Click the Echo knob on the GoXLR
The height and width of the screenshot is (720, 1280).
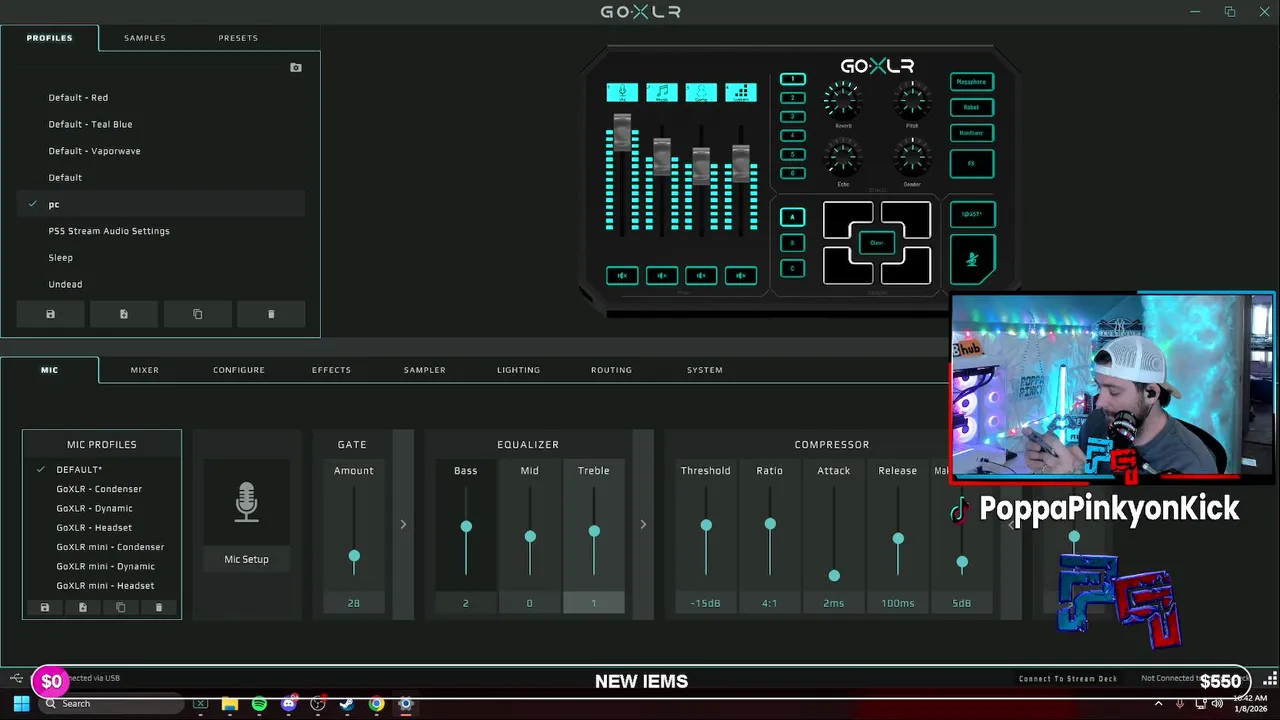tap(843, 158)
